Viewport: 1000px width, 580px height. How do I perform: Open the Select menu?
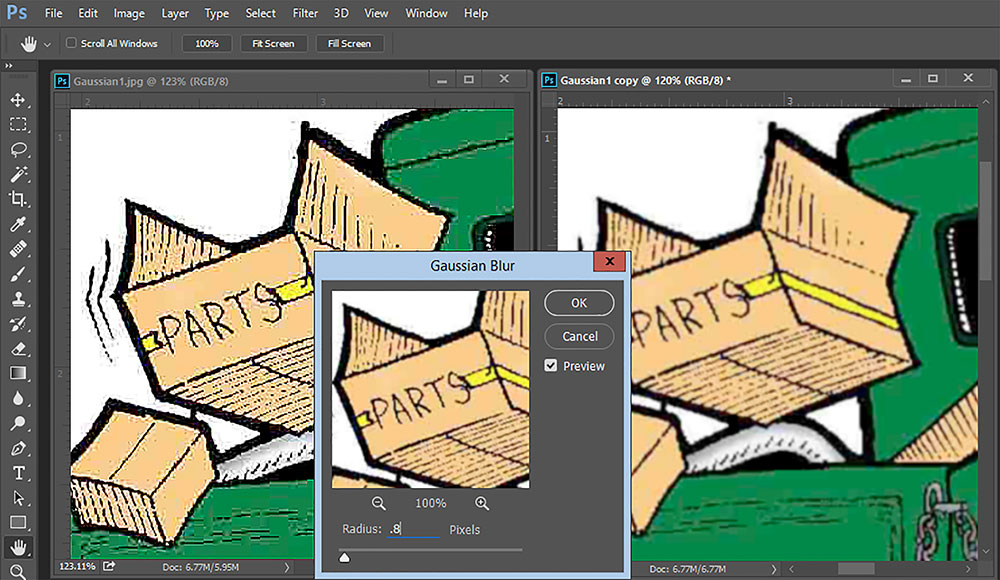point(261,13)
